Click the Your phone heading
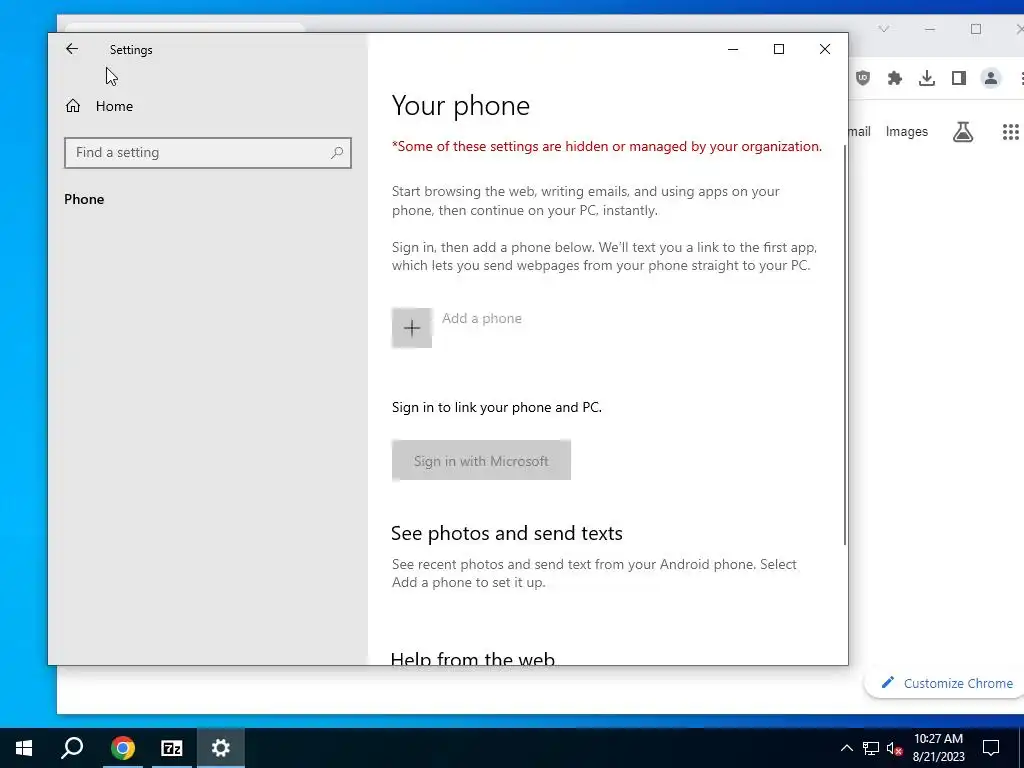 (460, 106)
